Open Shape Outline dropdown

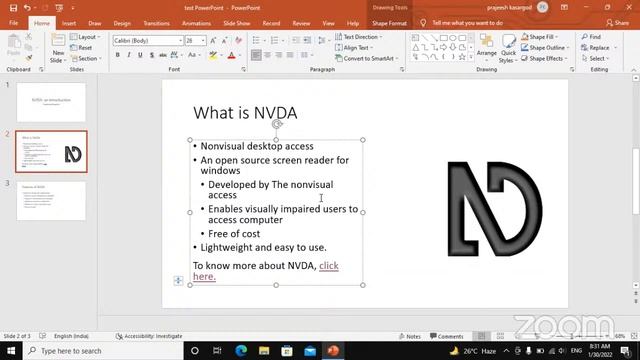(545, 48)
